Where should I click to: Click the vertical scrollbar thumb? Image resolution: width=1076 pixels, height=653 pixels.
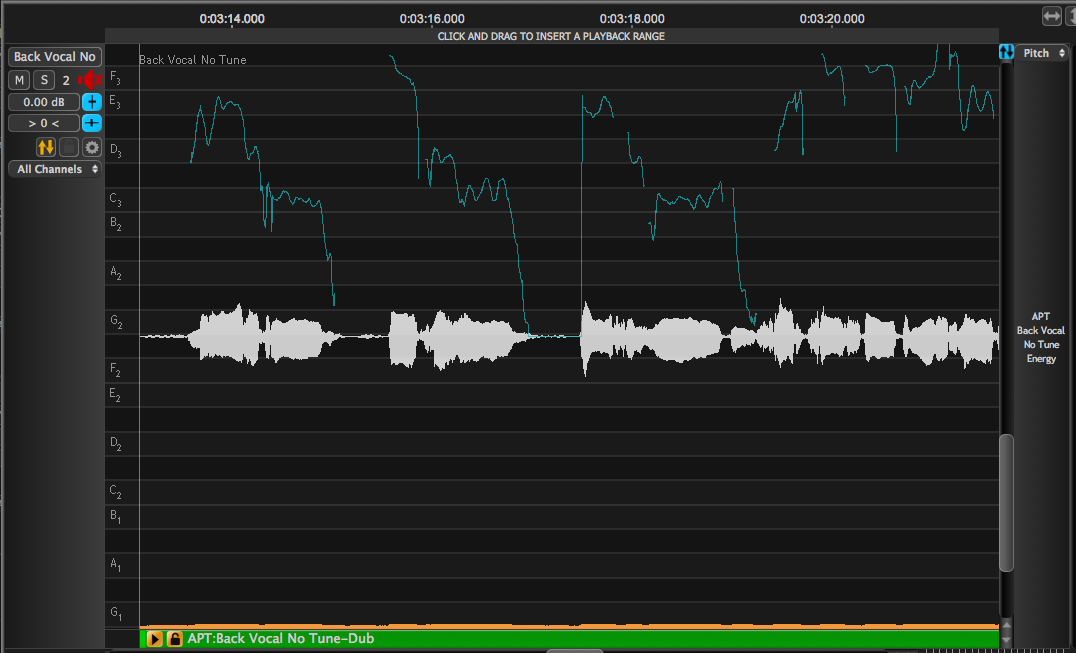[1007, 502]
